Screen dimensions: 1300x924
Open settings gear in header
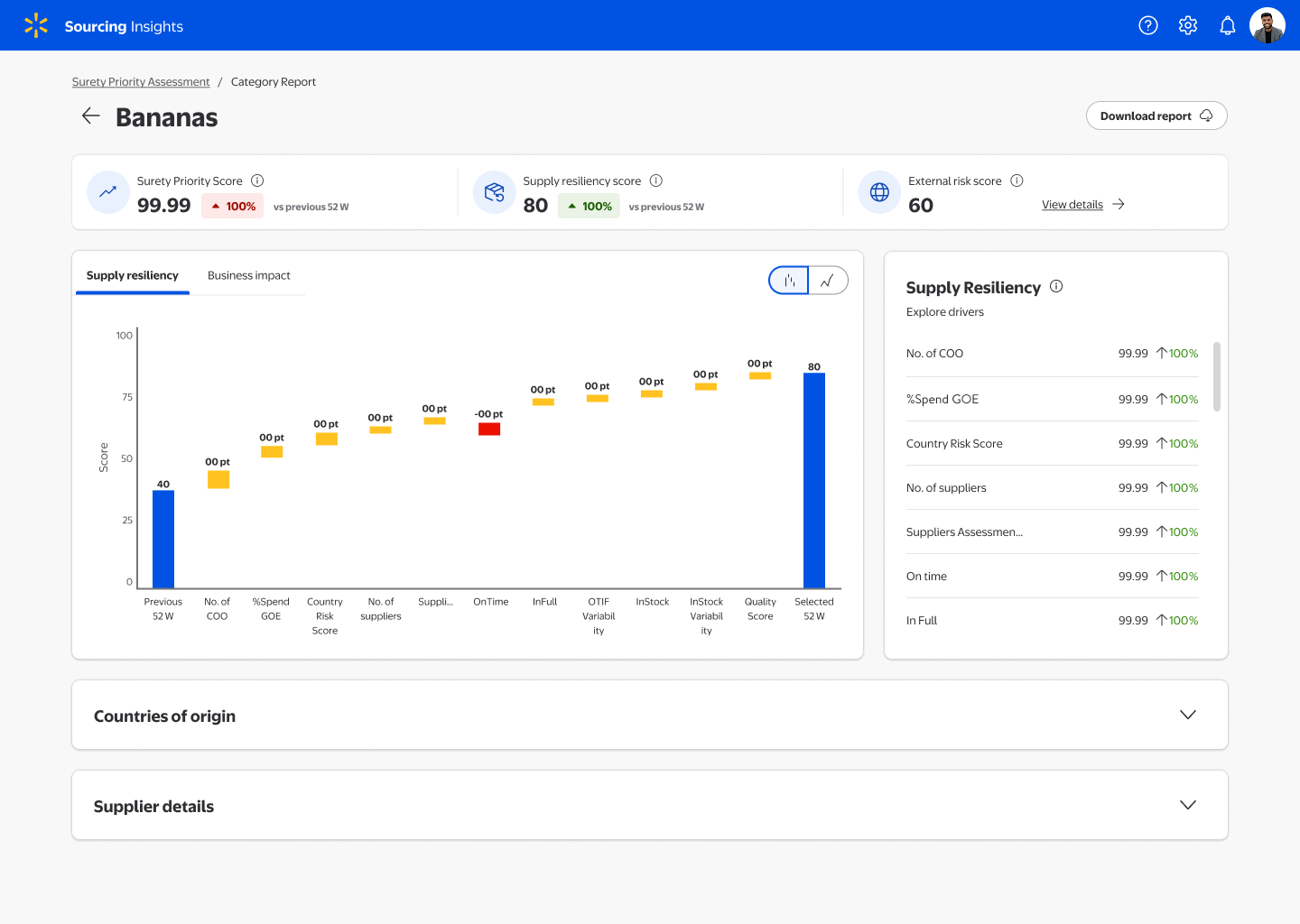point(1187,25)
